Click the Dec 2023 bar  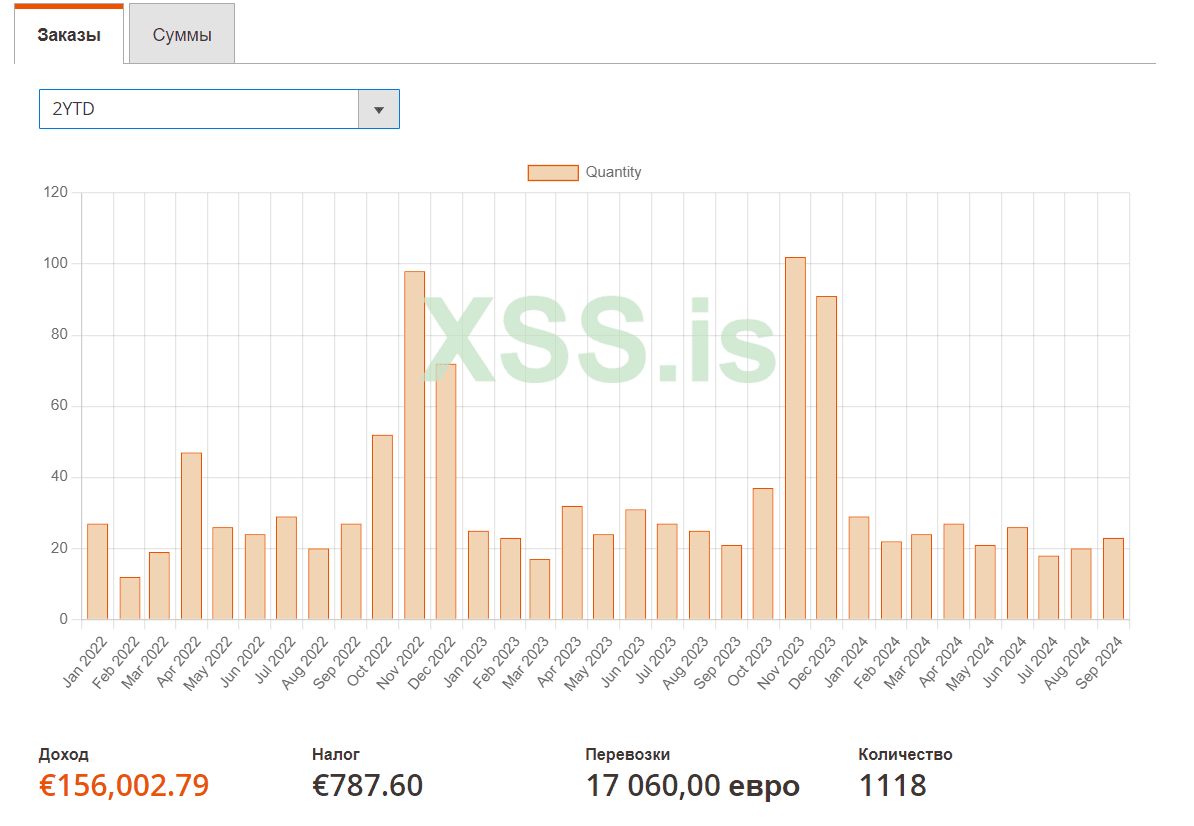point(826,458)
